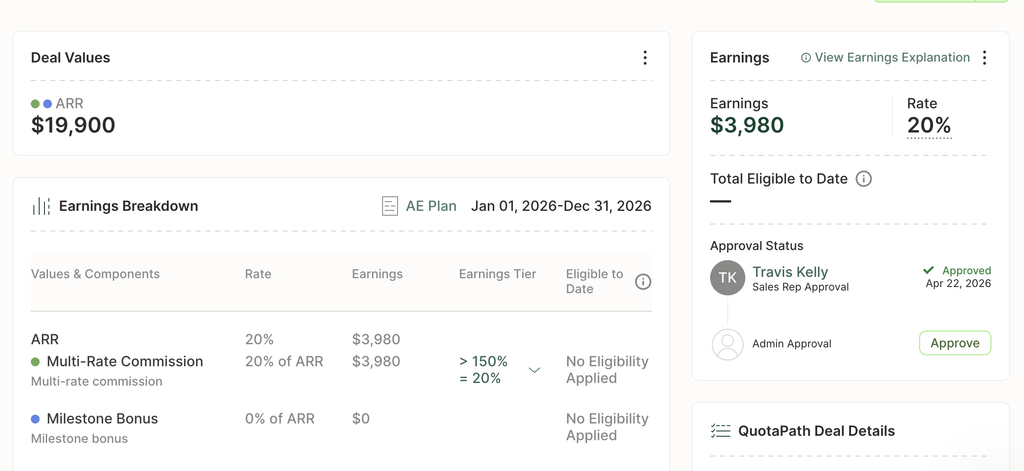Click the $19,900 ARR deal value
The image size is (1024, 471).
[73, 125]
